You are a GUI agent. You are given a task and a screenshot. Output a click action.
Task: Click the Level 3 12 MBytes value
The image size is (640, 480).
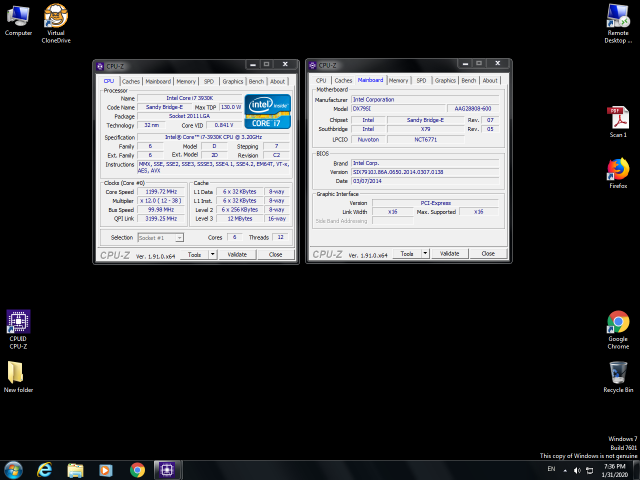point(240,219)
